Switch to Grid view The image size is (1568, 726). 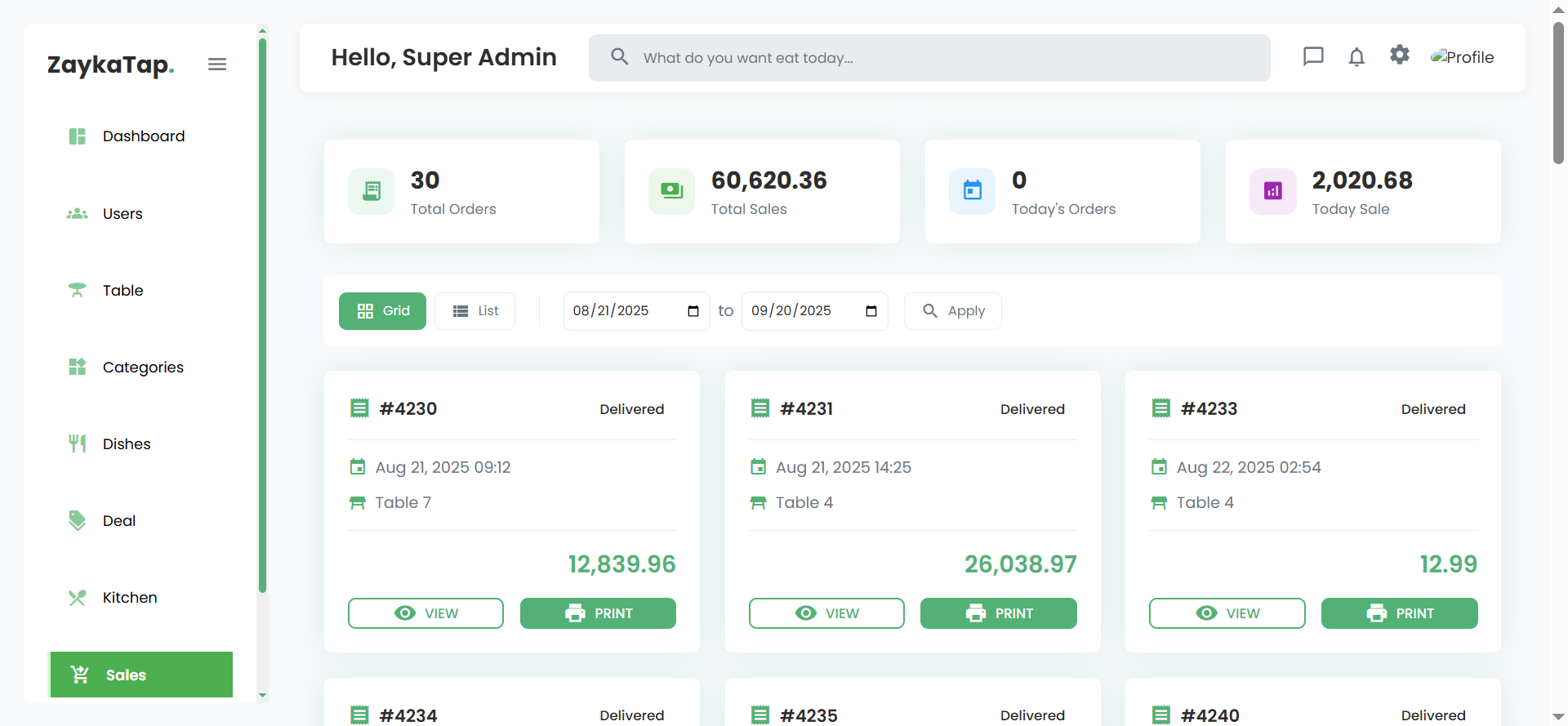382,311
